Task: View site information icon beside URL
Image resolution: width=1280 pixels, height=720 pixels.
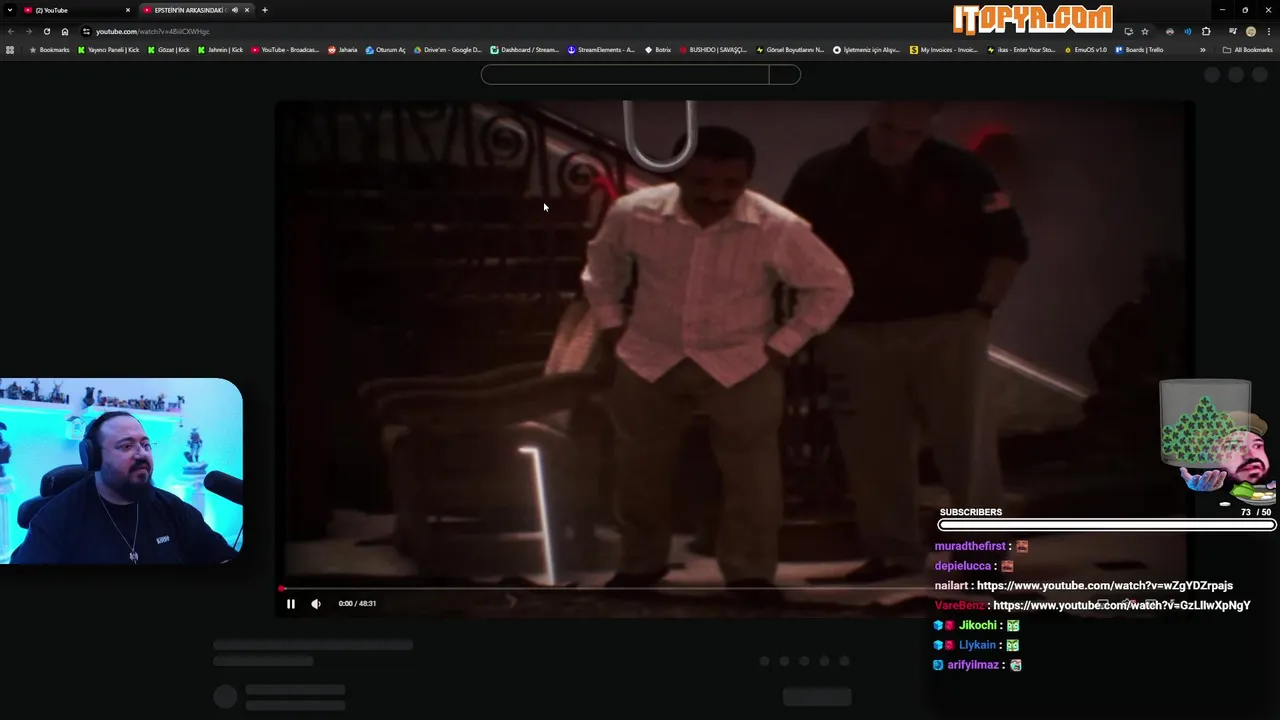Action: pos(86,31)
